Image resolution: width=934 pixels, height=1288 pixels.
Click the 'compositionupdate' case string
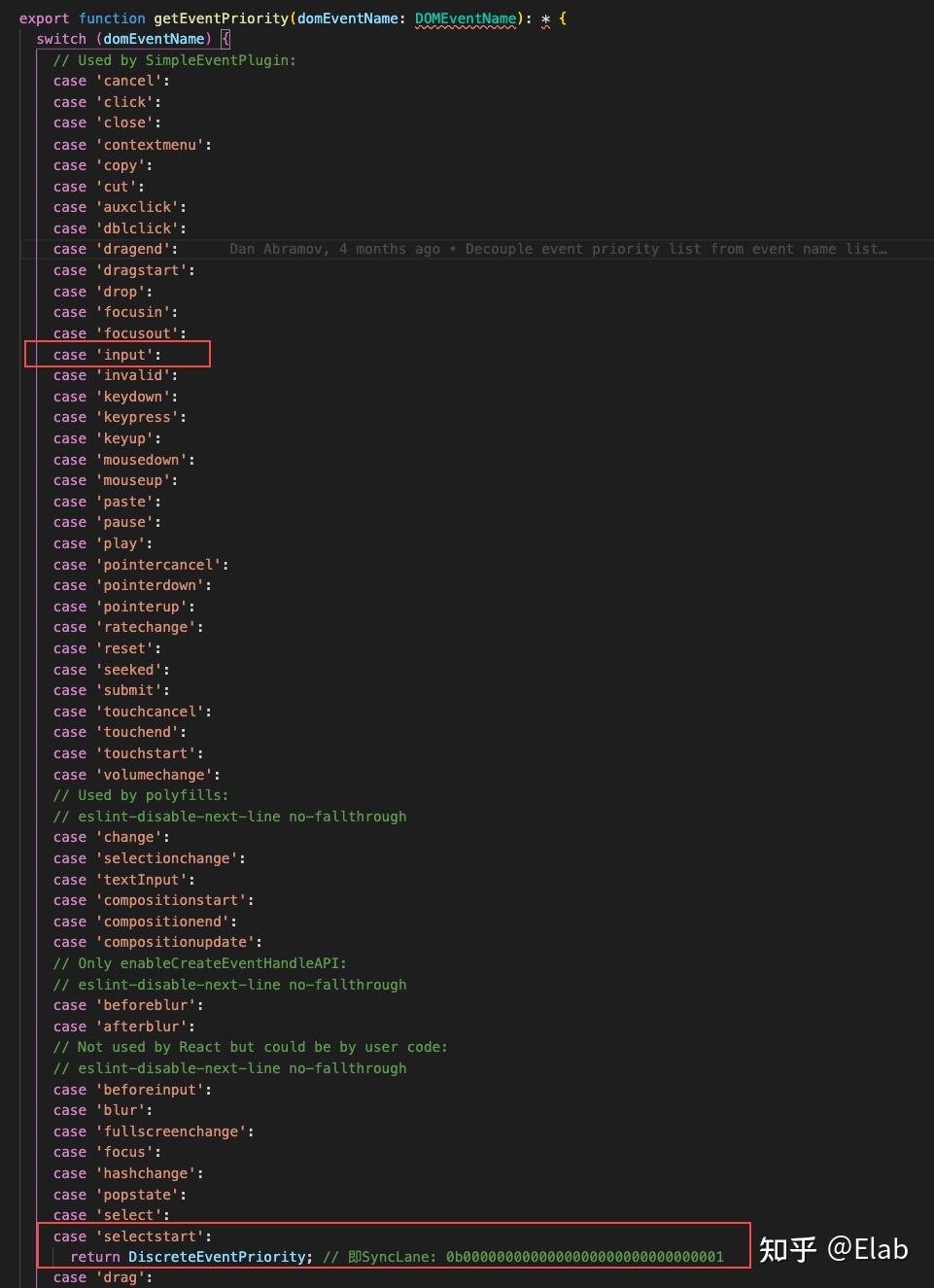click(179, 942)
